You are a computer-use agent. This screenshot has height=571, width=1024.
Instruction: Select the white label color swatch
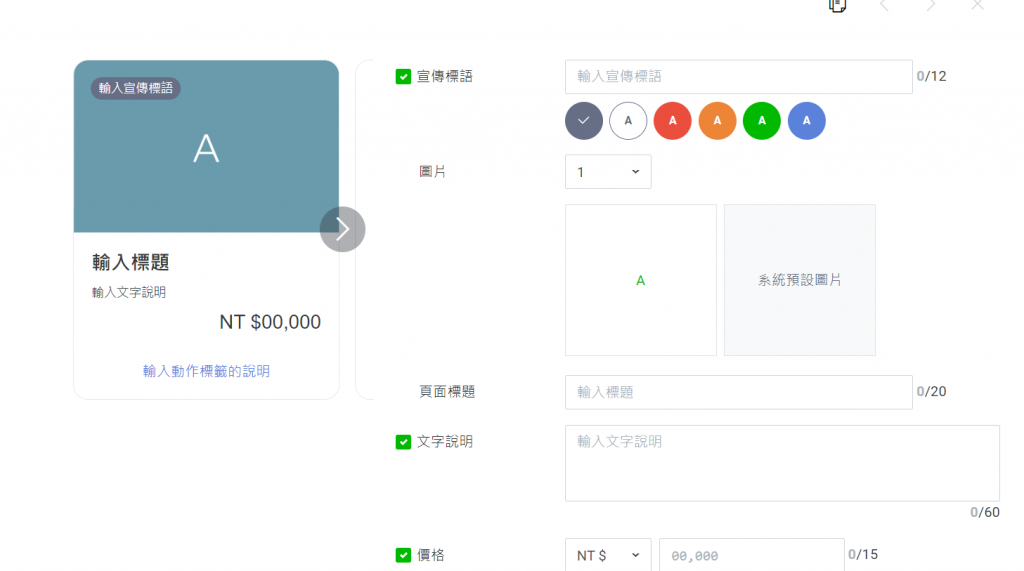(x=628, y=121)
